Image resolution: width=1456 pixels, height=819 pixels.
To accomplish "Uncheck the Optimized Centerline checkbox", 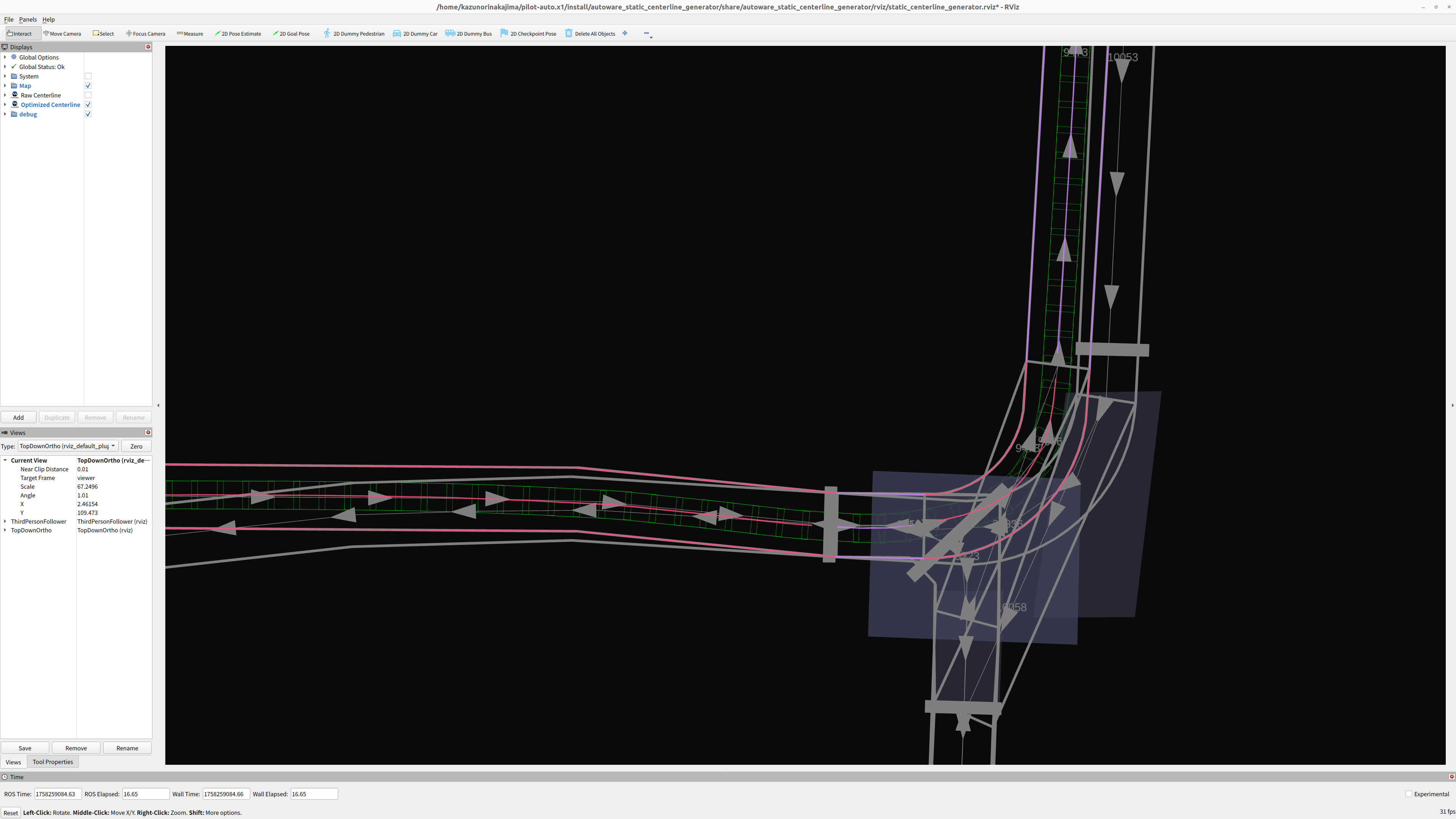I will [x=88, y=105].
